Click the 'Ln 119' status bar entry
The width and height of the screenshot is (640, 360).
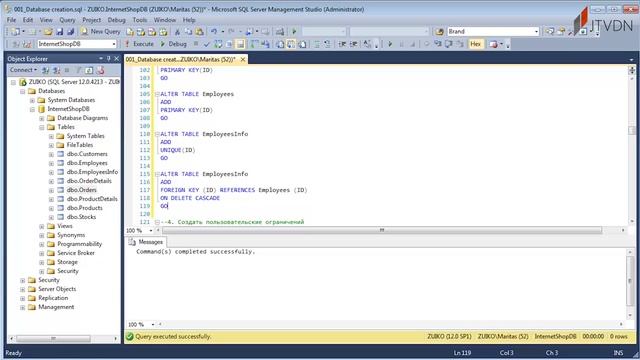coord(462,353)
